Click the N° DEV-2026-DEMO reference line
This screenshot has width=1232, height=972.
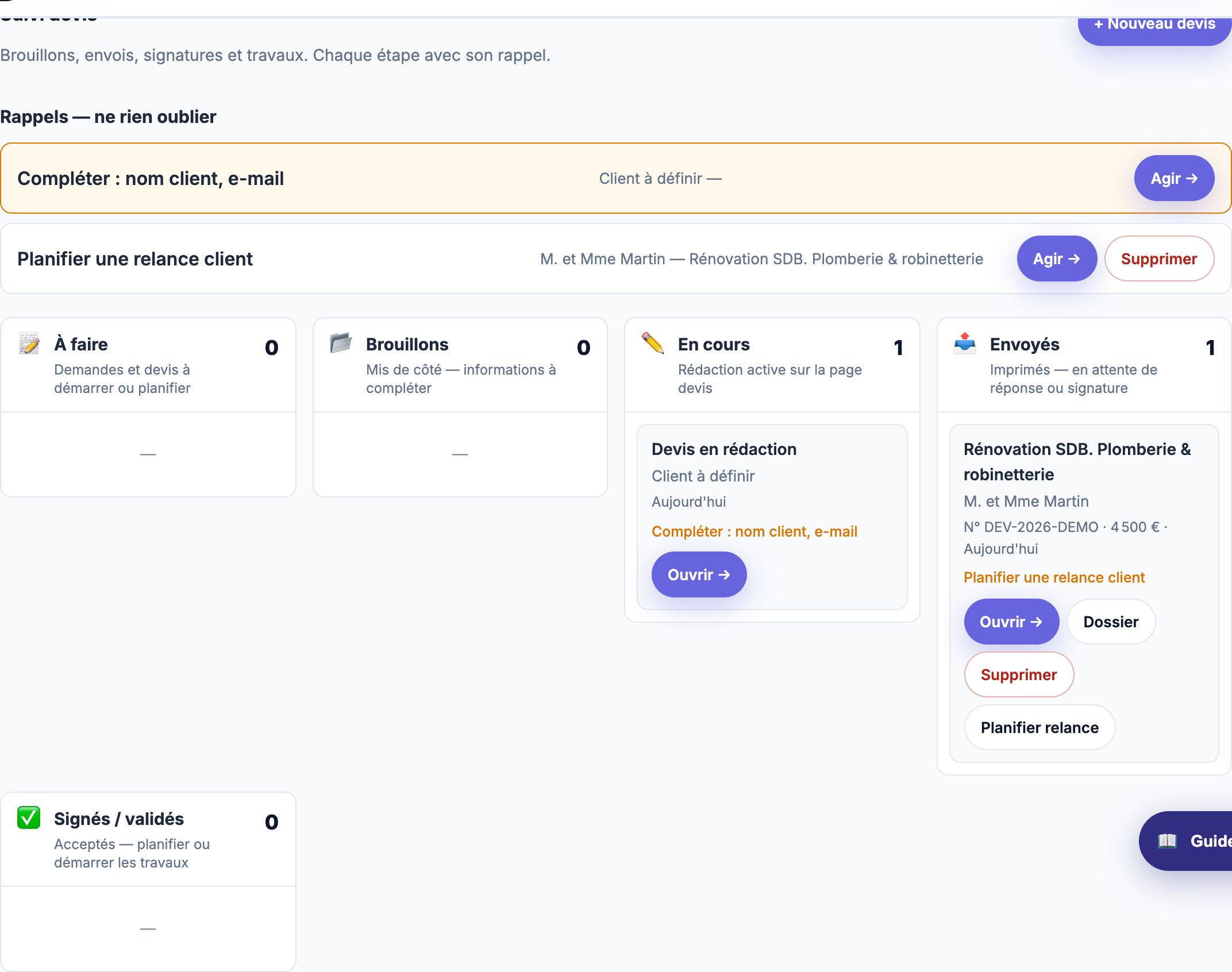point(1066,538)
